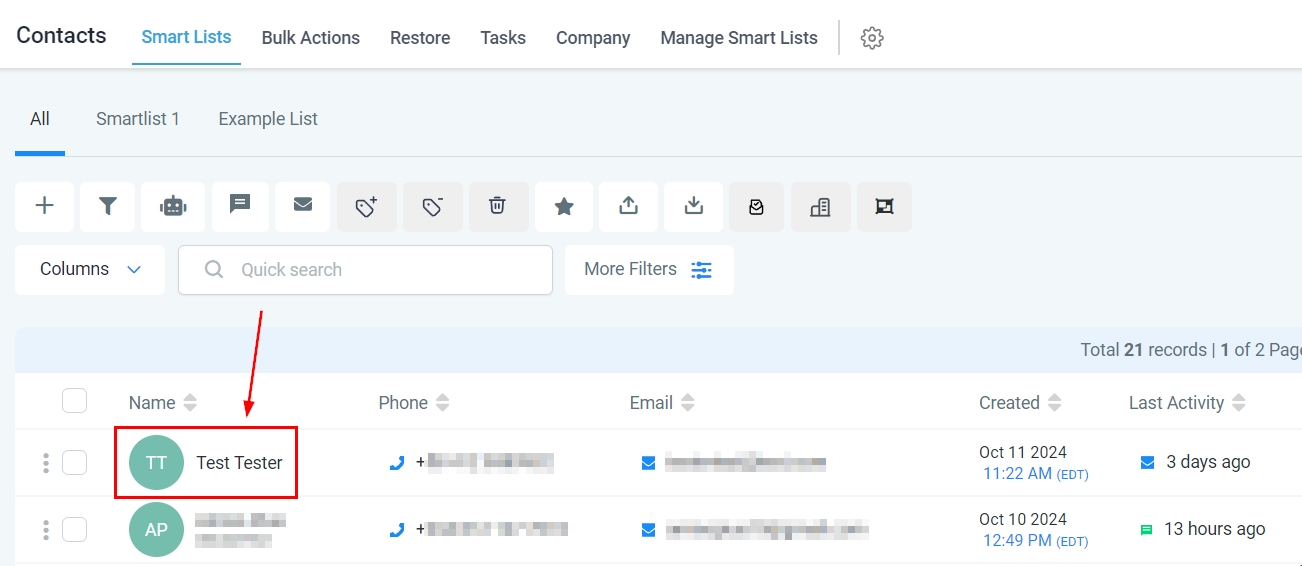Click the trash delete icon

tap(498, 206)
